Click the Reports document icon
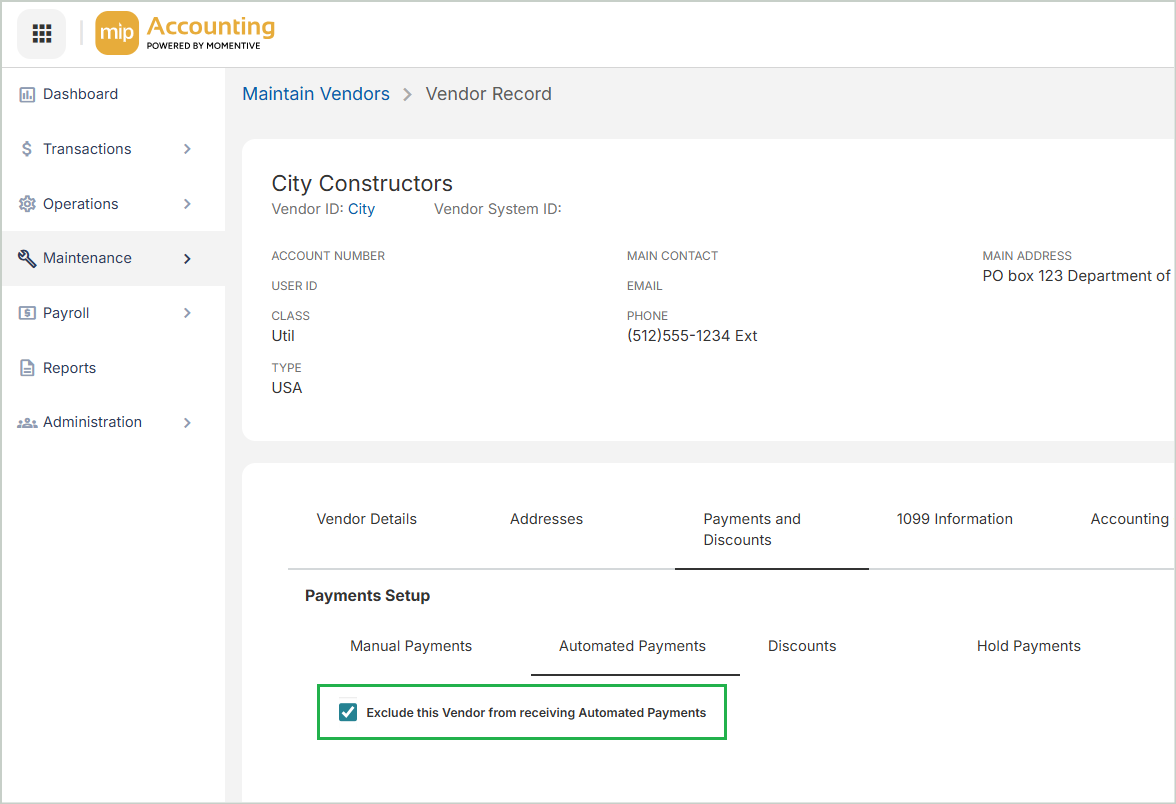Image resolution: width=1176 pixels, height=804 pixels. [27, 368]
